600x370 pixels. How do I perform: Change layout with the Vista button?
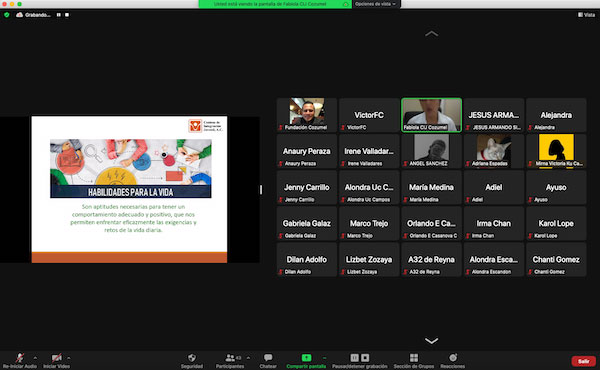click(587, 15)
